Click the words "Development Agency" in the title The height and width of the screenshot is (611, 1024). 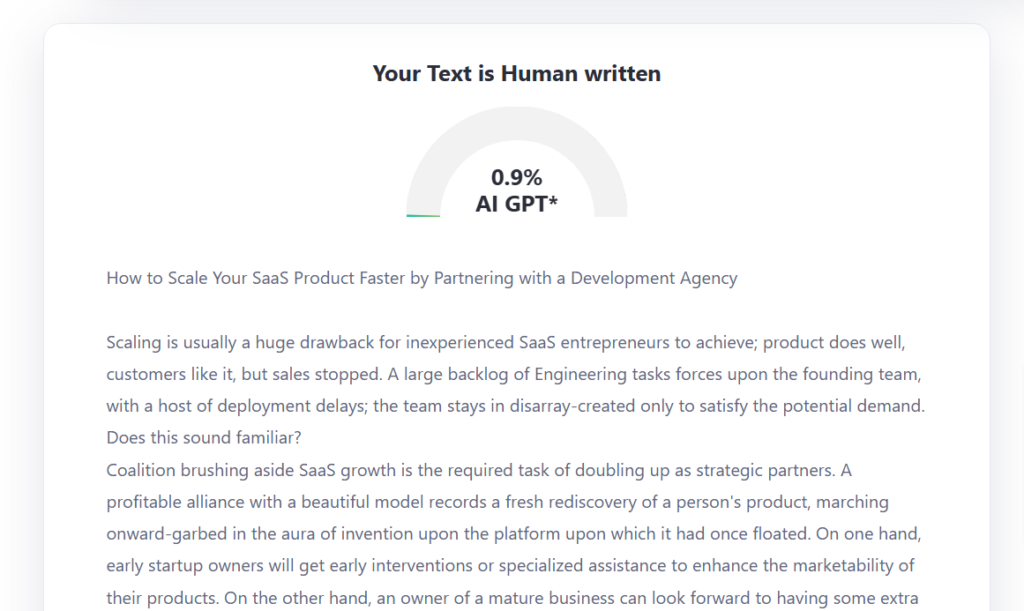pyautogui.click(x=654, y=278)
